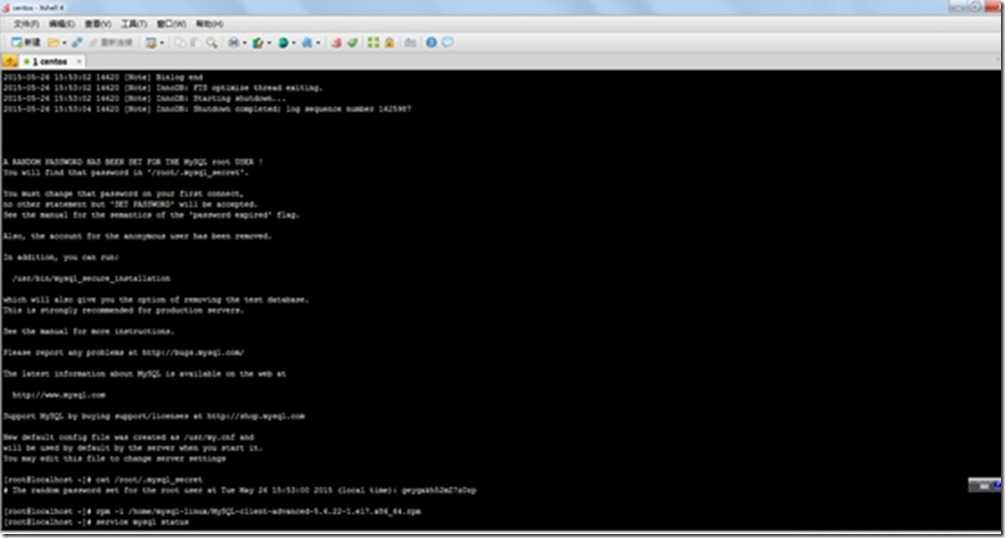This screenshot has height=538, width=1005.
Task: Open the 窗口(W) menu
Action: click(171, 24)
